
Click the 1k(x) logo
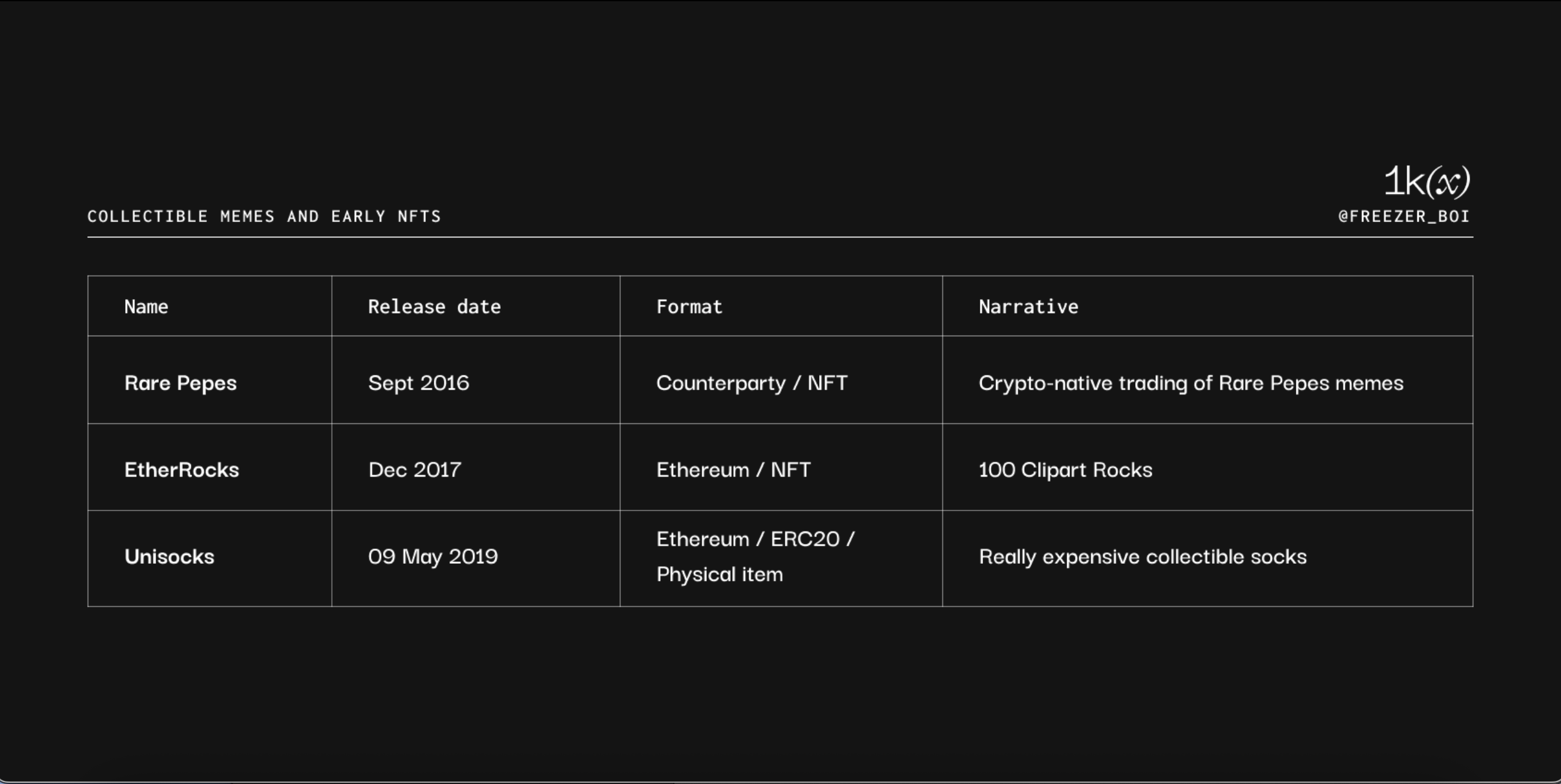click(1427, 182)
